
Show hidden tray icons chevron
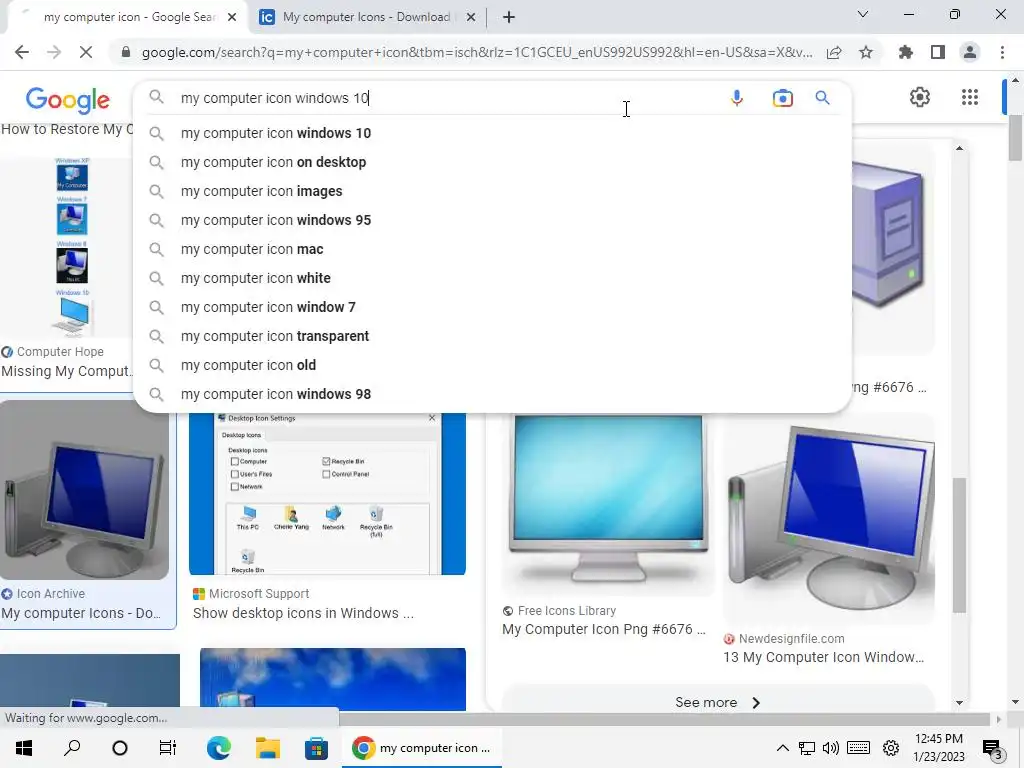click(x=782, y=748)
